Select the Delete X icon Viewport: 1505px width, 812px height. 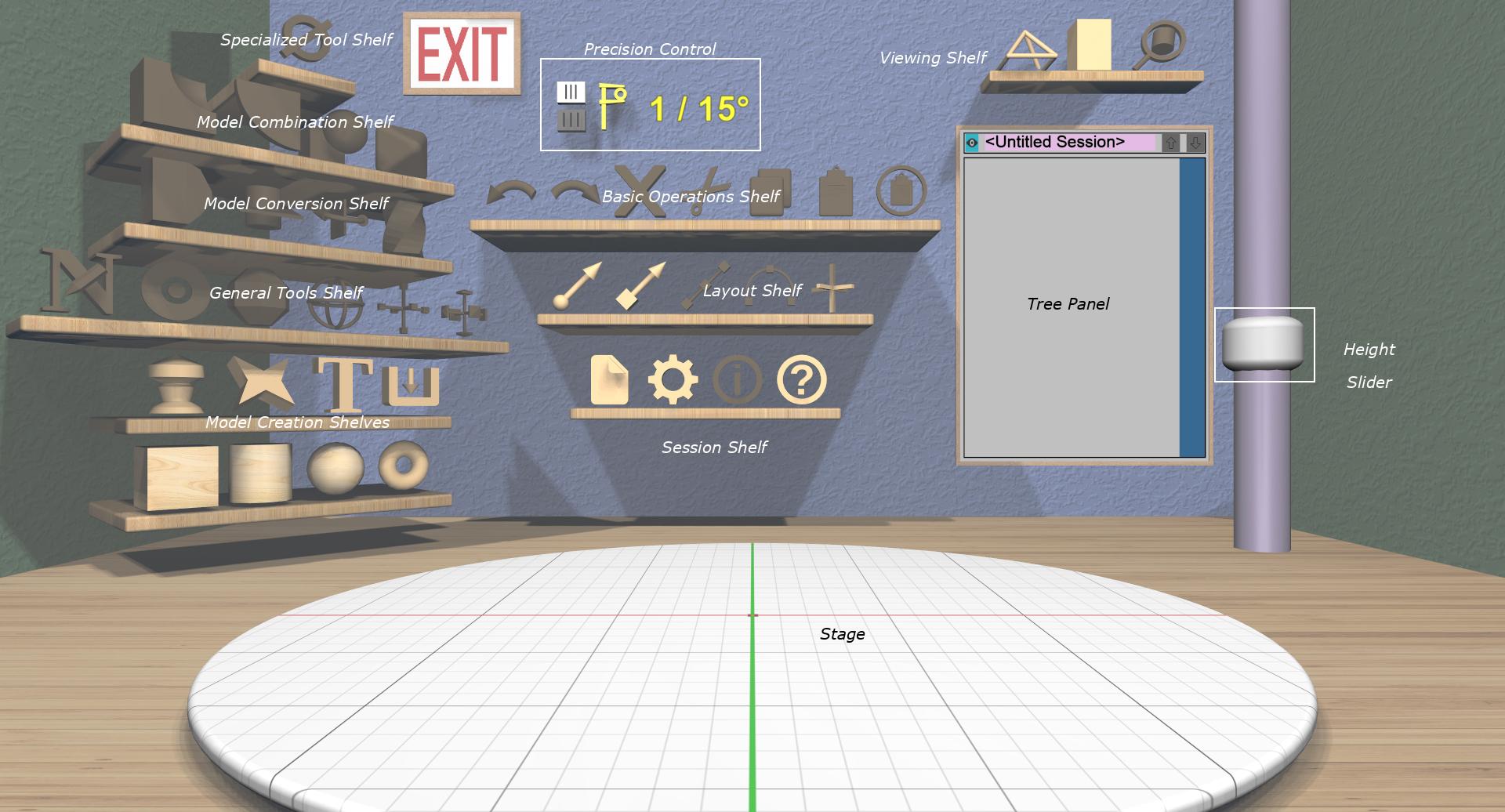[639, 190]
